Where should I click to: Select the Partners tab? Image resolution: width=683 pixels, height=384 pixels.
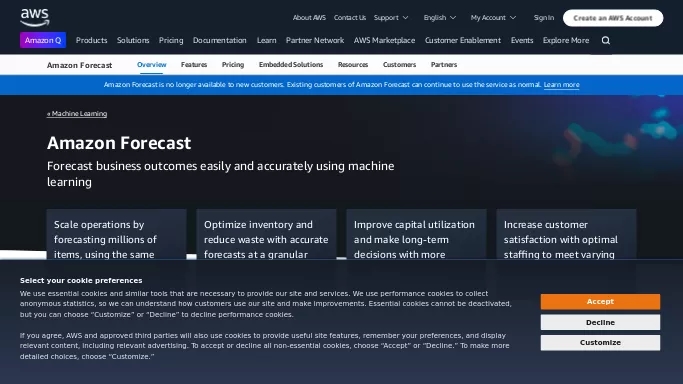444,64
